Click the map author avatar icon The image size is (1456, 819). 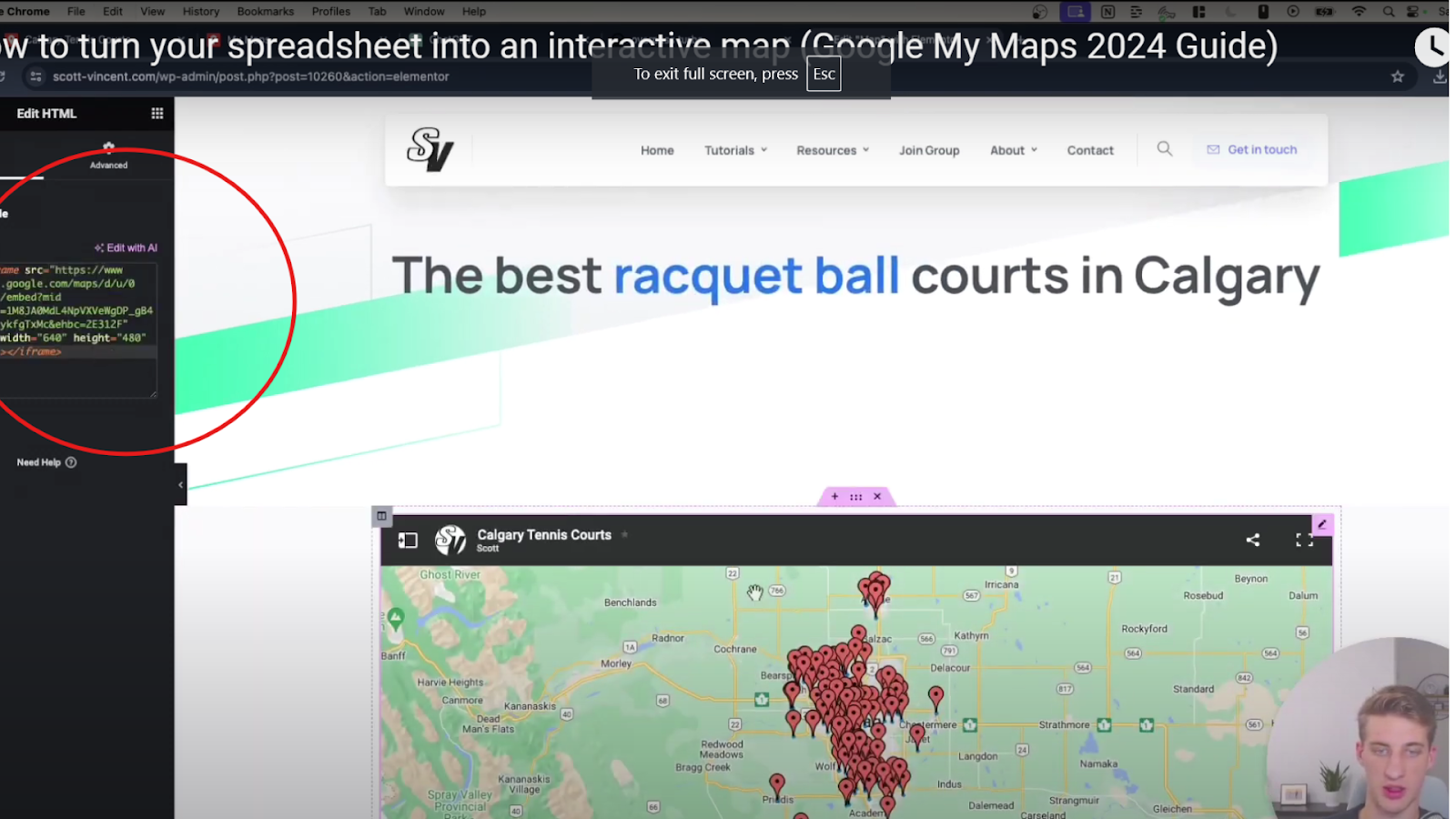click(x=450, y=540)
